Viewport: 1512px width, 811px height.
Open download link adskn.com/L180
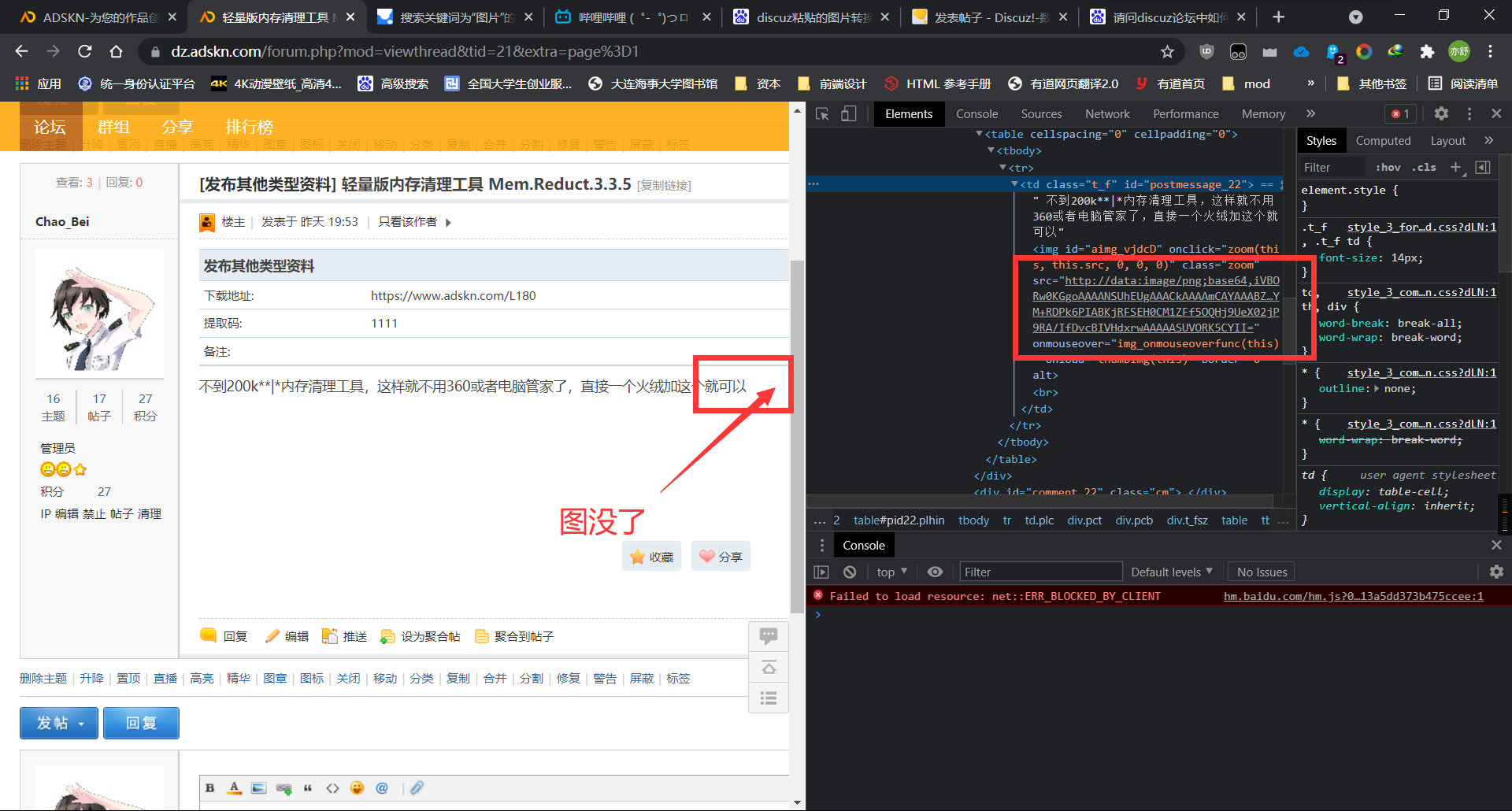coord(453,296)
